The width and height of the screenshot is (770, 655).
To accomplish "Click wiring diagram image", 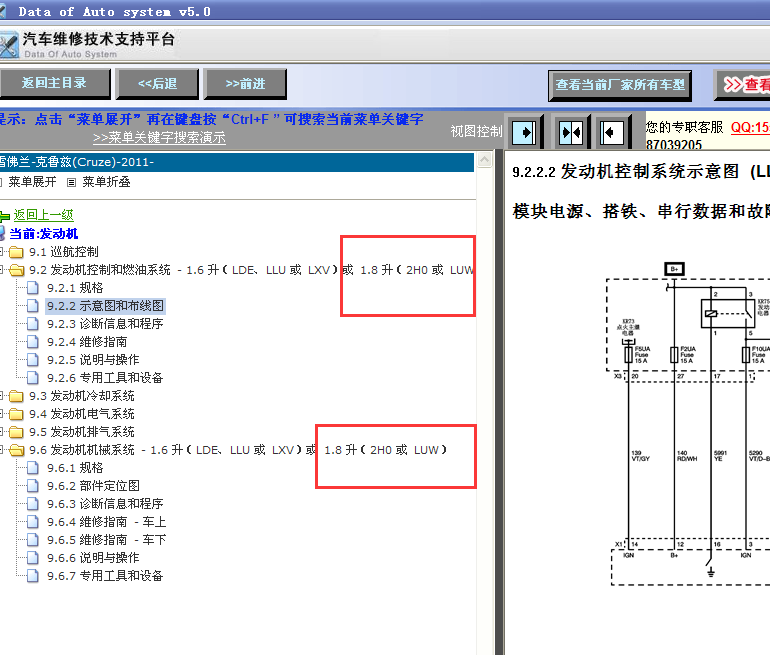I will [x=688, y=425].
